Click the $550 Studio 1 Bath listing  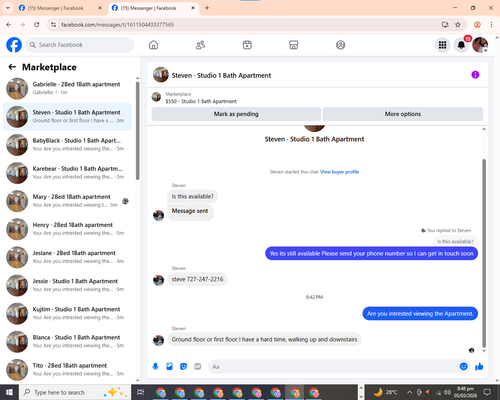[201, 101]
